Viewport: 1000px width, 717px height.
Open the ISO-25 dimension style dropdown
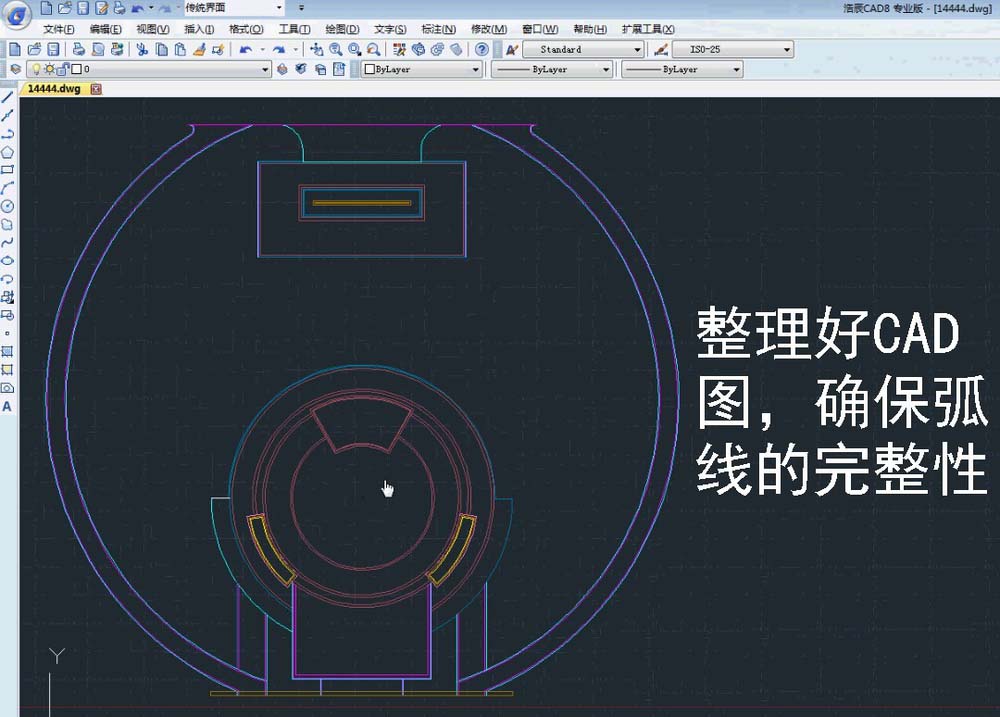(x=788, y=48)
